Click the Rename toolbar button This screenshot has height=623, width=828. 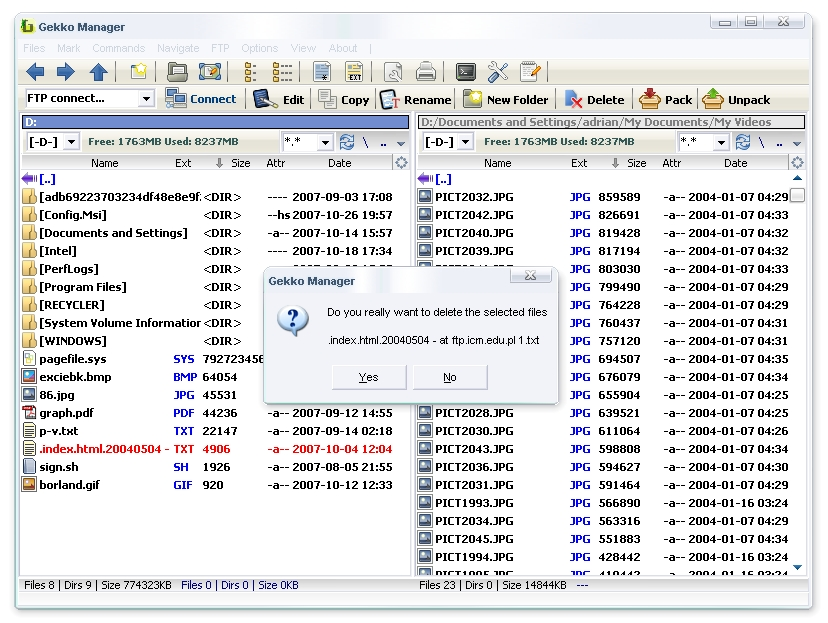pos(416,99)
